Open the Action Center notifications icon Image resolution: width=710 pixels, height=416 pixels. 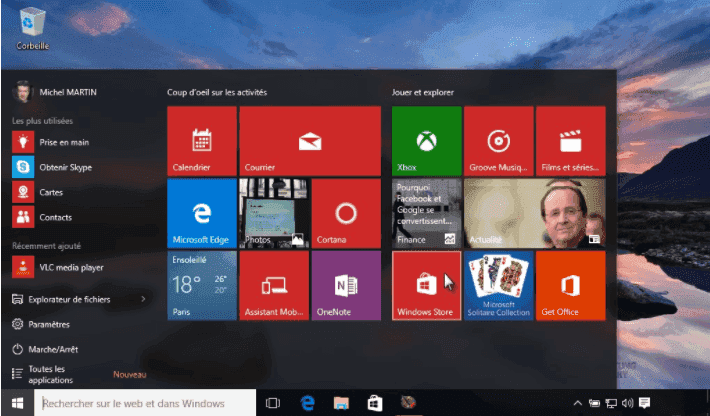click(x=644, y=402)
